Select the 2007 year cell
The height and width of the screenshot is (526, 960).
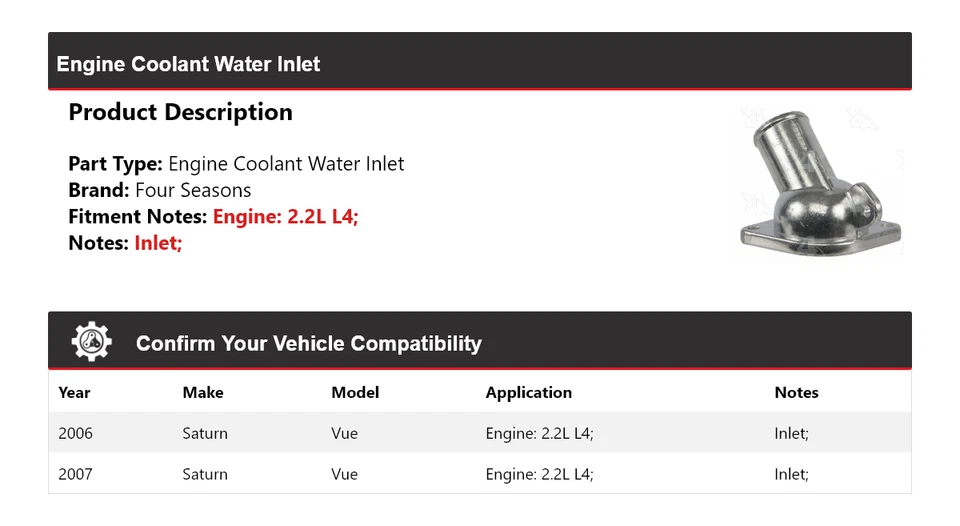[x=75, y=474]
